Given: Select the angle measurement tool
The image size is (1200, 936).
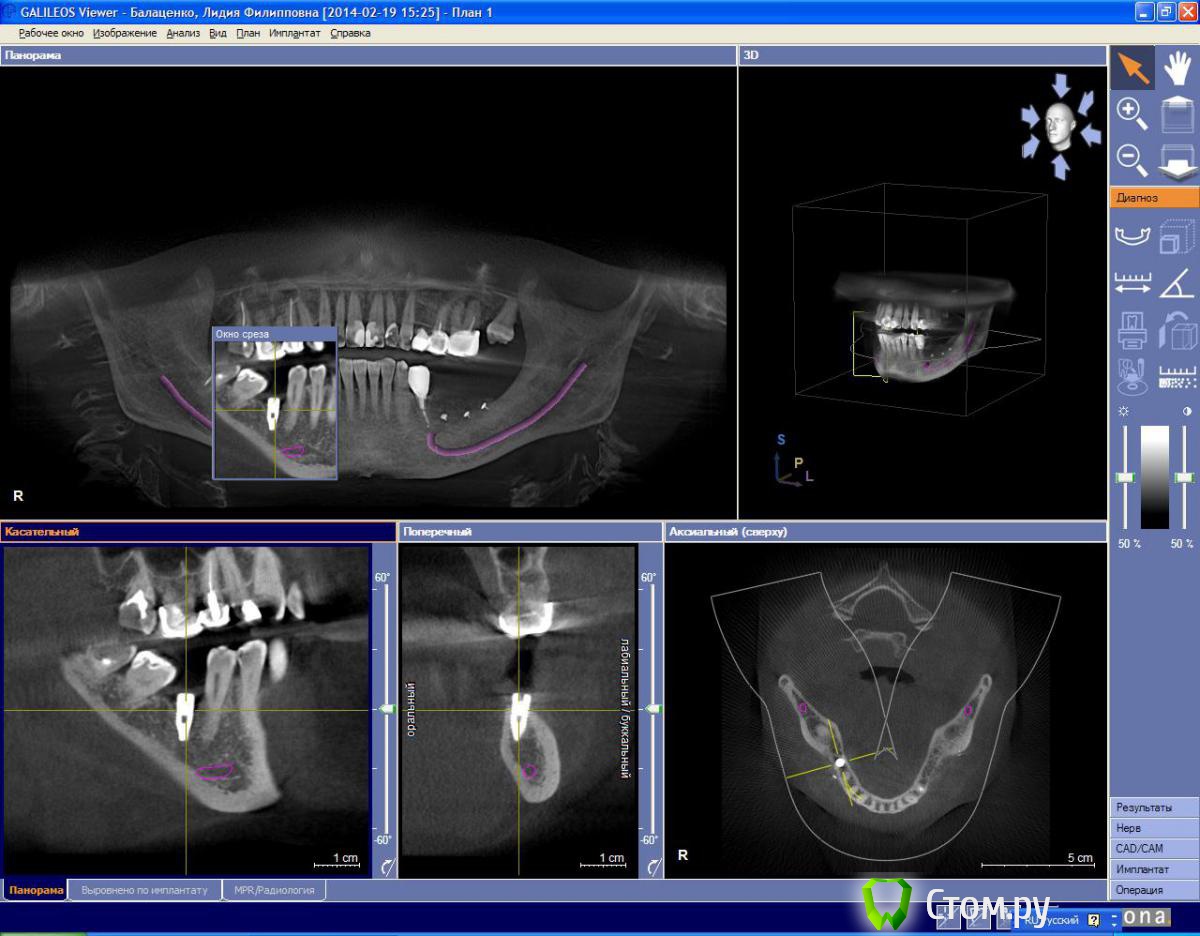Looking at the screenshot, I should pos(1178,284).
